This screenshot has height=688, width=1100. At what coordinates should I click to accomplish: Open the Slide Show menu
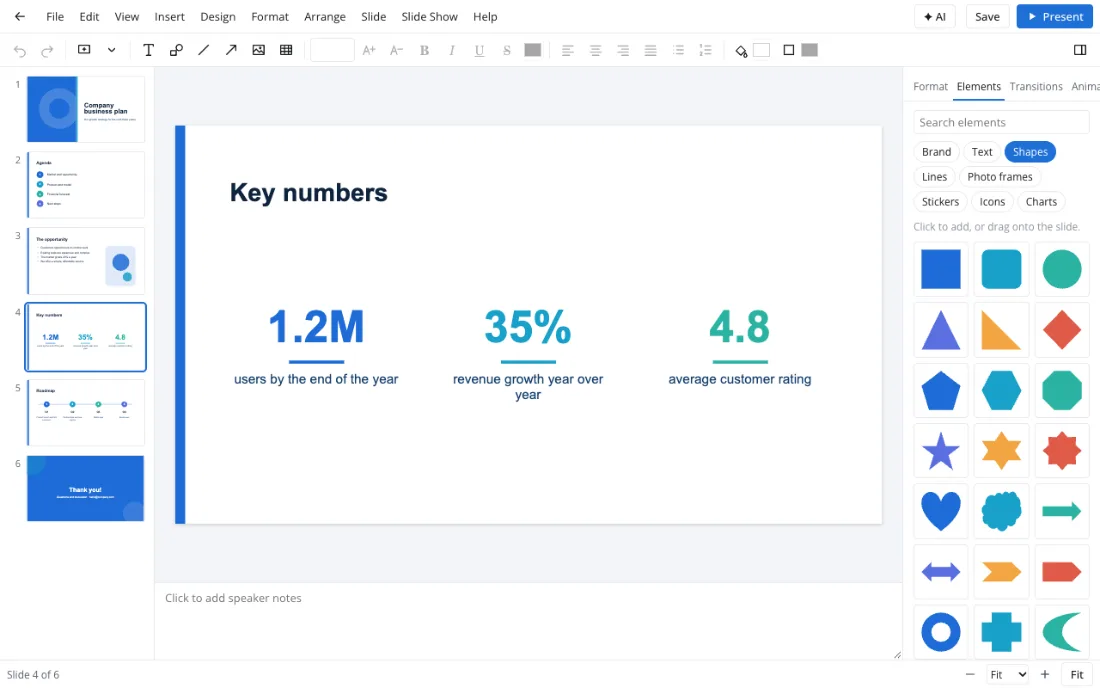click(x=429, y=16)
